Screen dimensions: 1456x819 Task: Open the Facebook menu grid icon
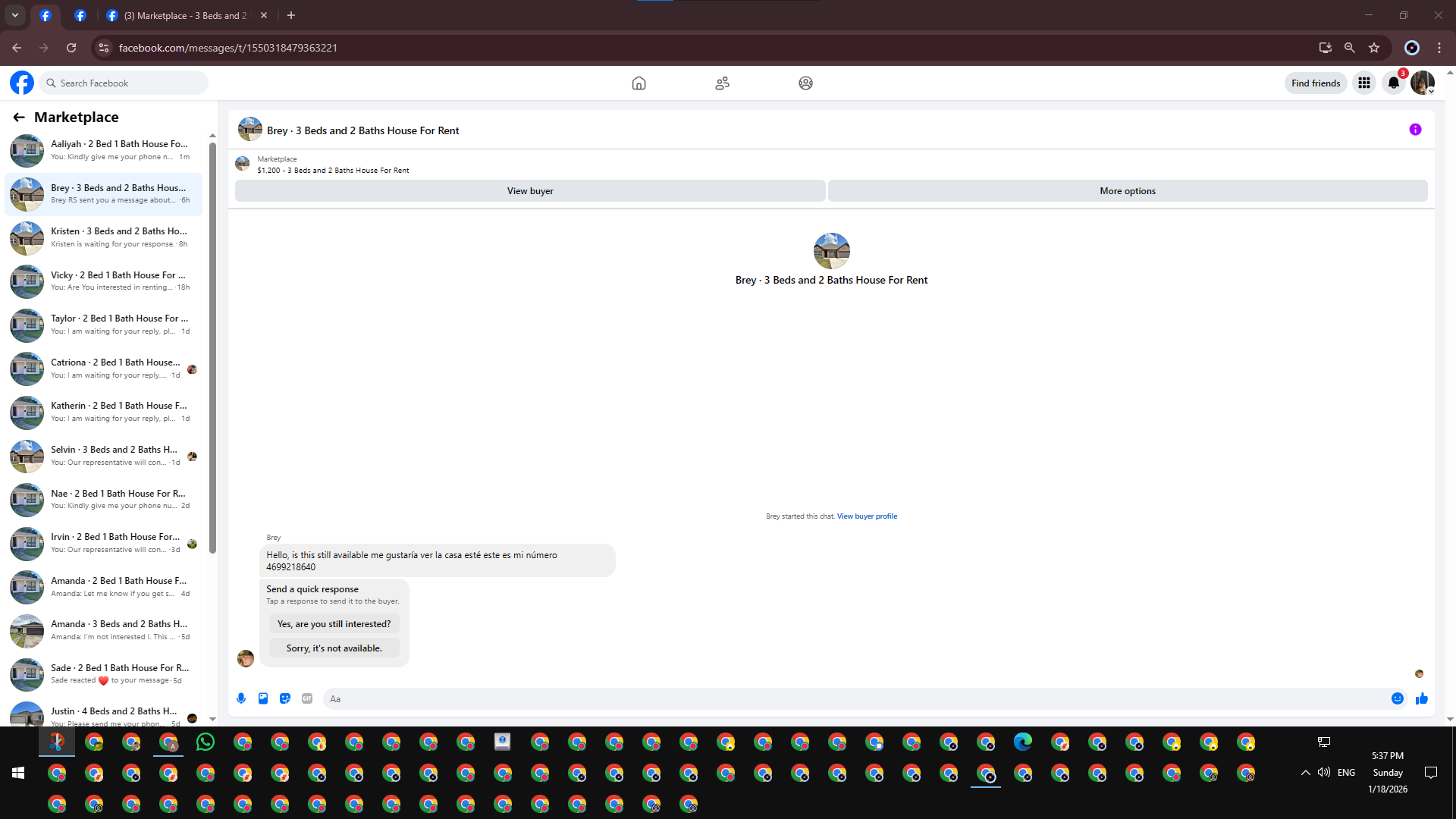(1364, 83)
